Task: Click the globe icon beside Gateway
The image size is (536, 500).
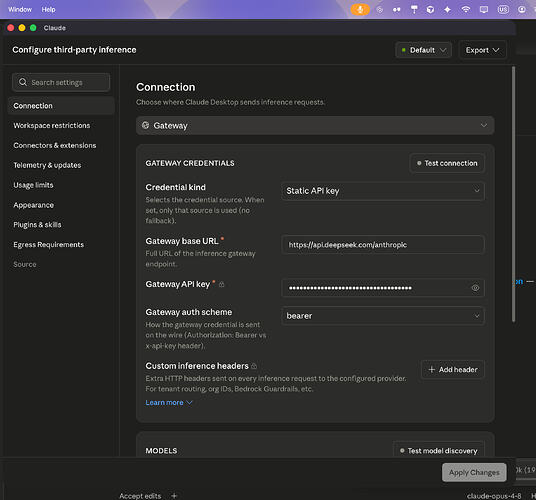Action: point(145,125)
